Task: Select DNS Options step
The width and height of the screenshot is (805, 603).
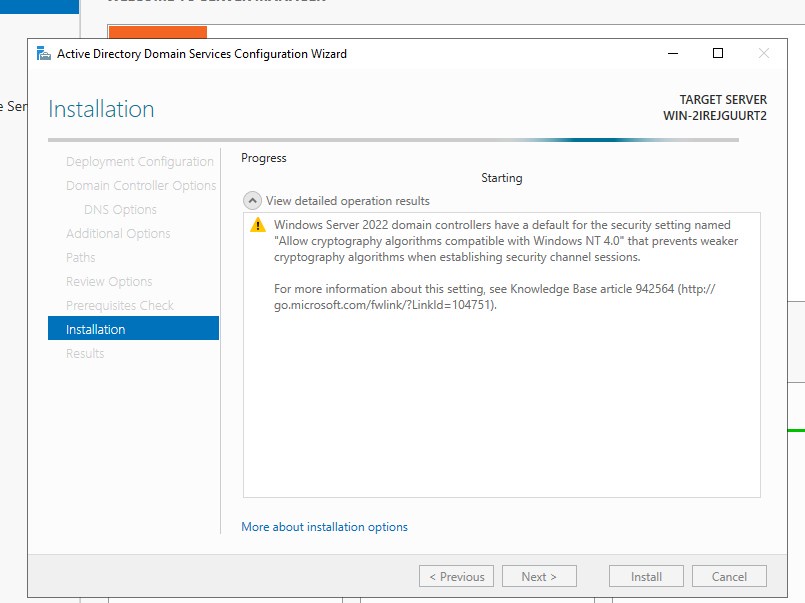Action: point(120,209)
